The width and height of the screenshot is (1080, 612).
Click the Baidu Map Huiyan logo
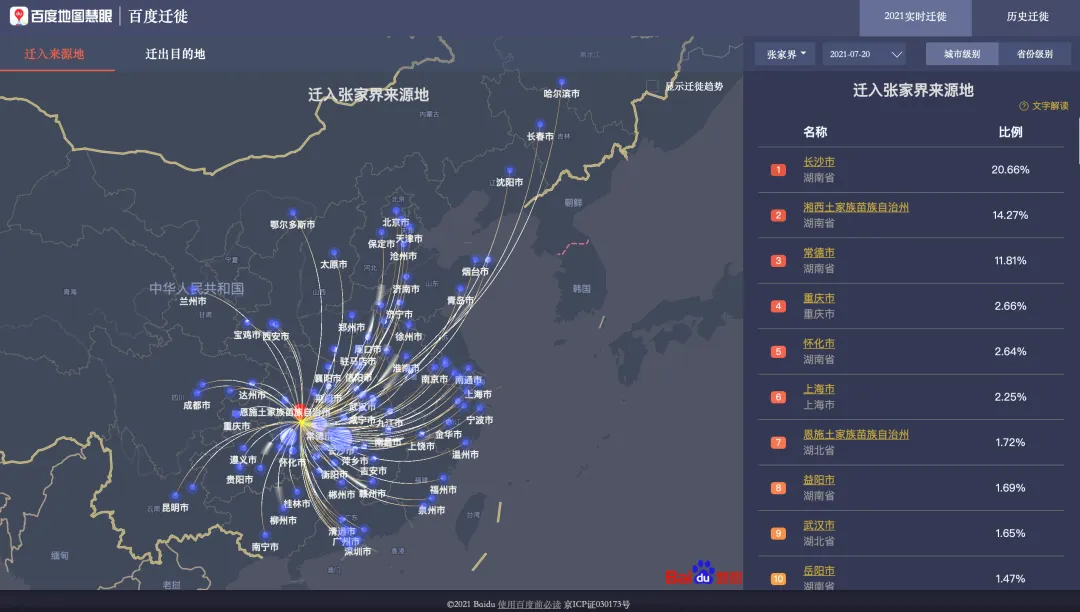[x=61, y=16]
